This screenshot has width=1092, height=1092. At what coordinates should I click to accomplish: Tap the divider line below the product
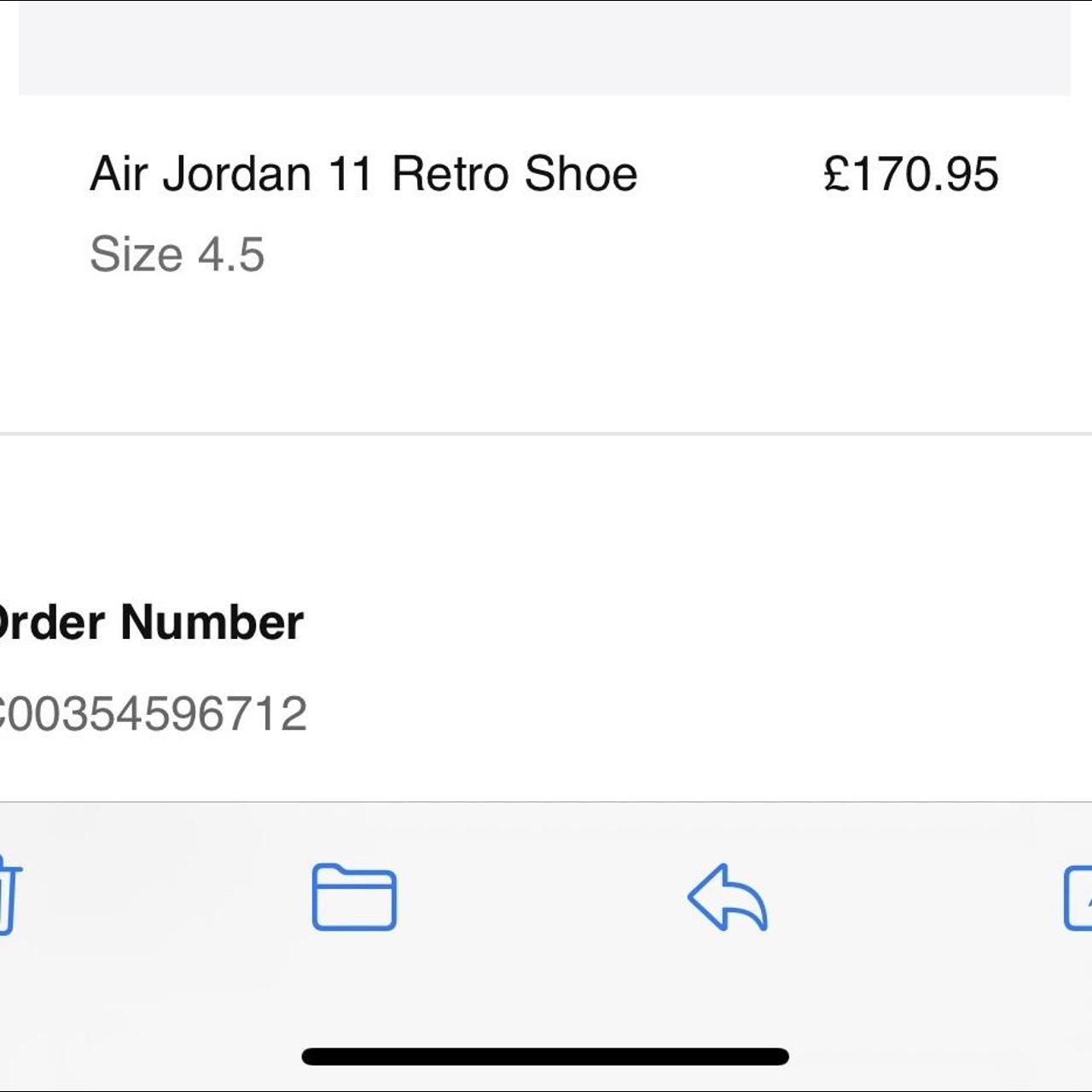[546, 433]
